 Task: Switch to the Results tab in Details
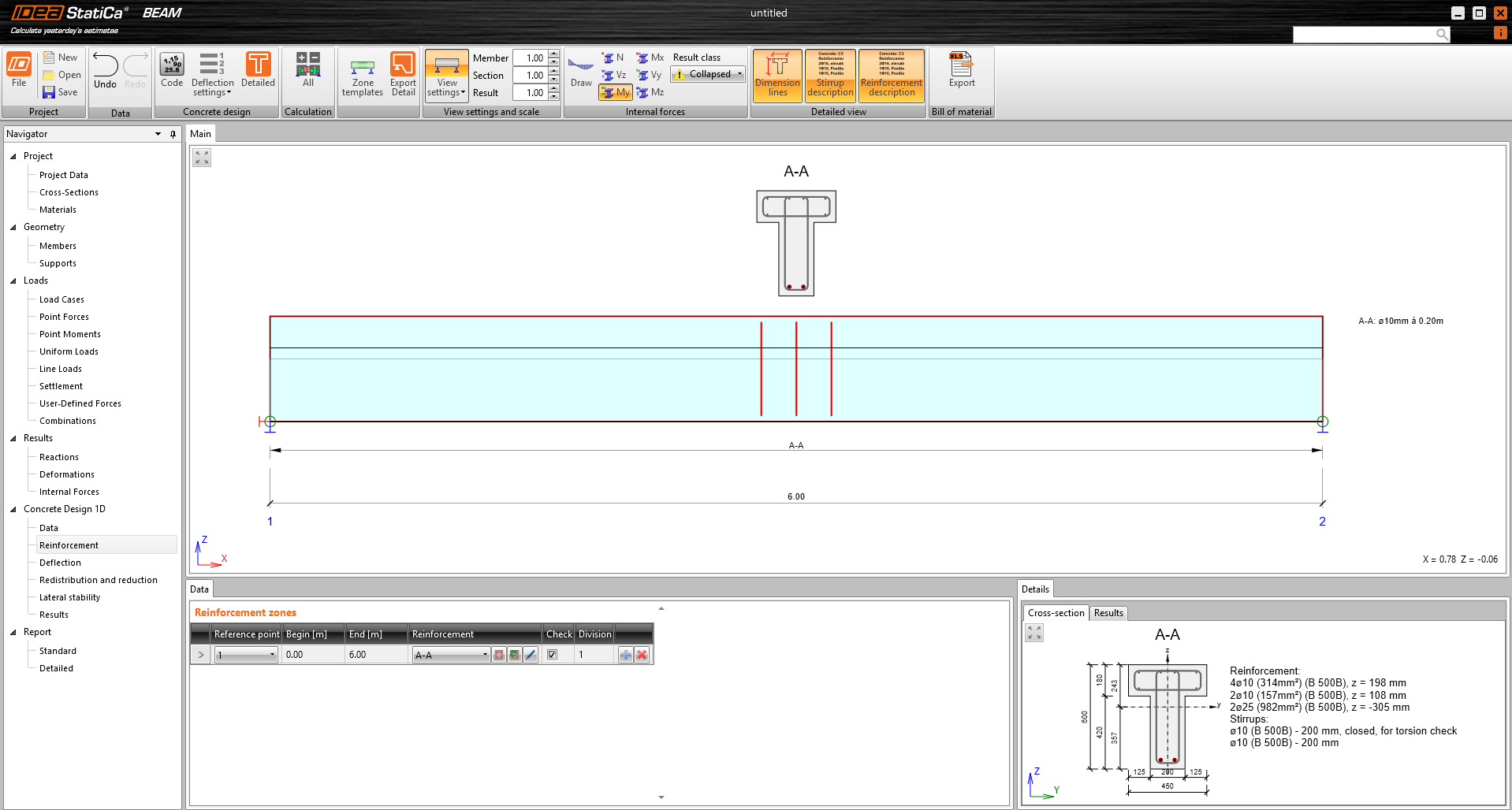point(1108,613)
